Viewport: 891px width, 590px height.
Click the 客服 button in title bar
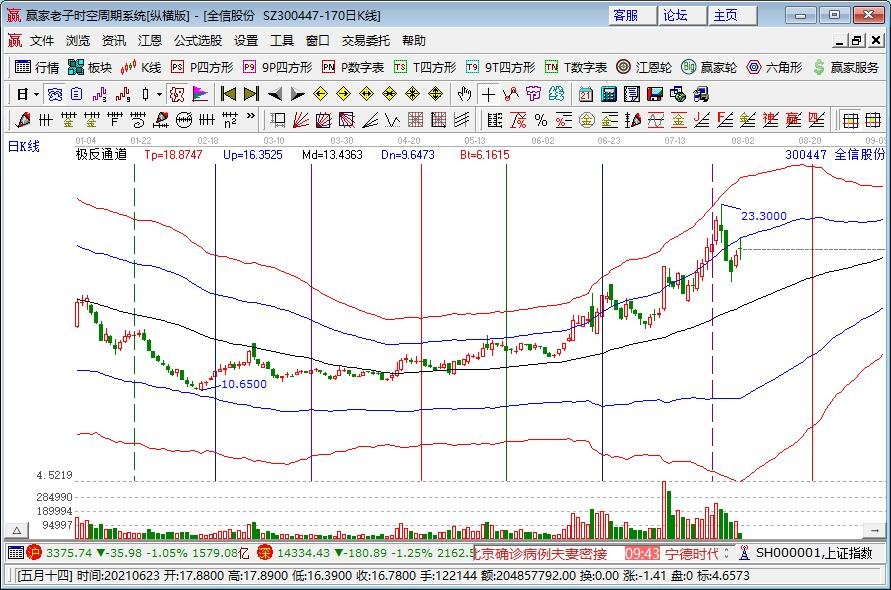(626, 15)
